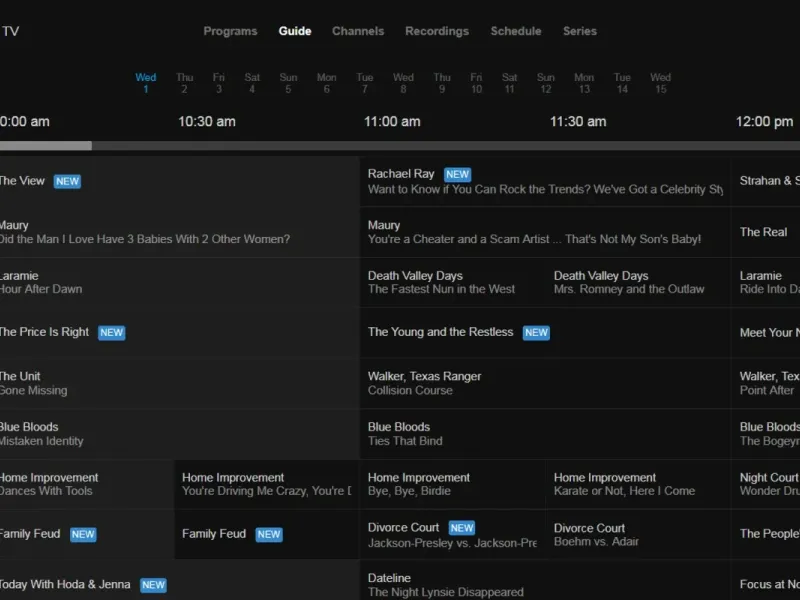The height and width of the screenshot is (600, 800).
Task: Jump to Fri 3 in date strip
Action: point(218,83)
